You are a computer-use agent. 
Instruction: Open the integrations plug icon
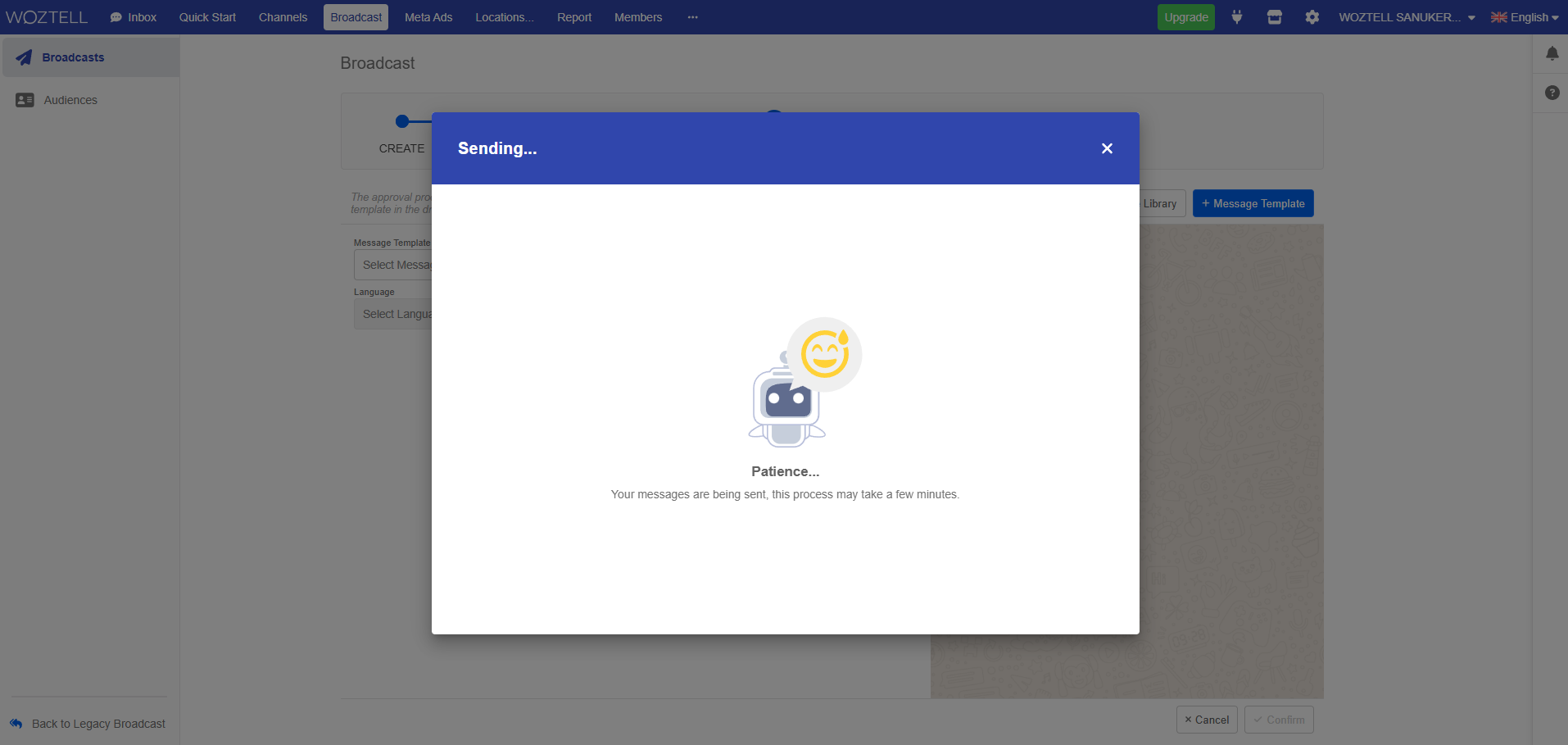(x=1237, y=17)
